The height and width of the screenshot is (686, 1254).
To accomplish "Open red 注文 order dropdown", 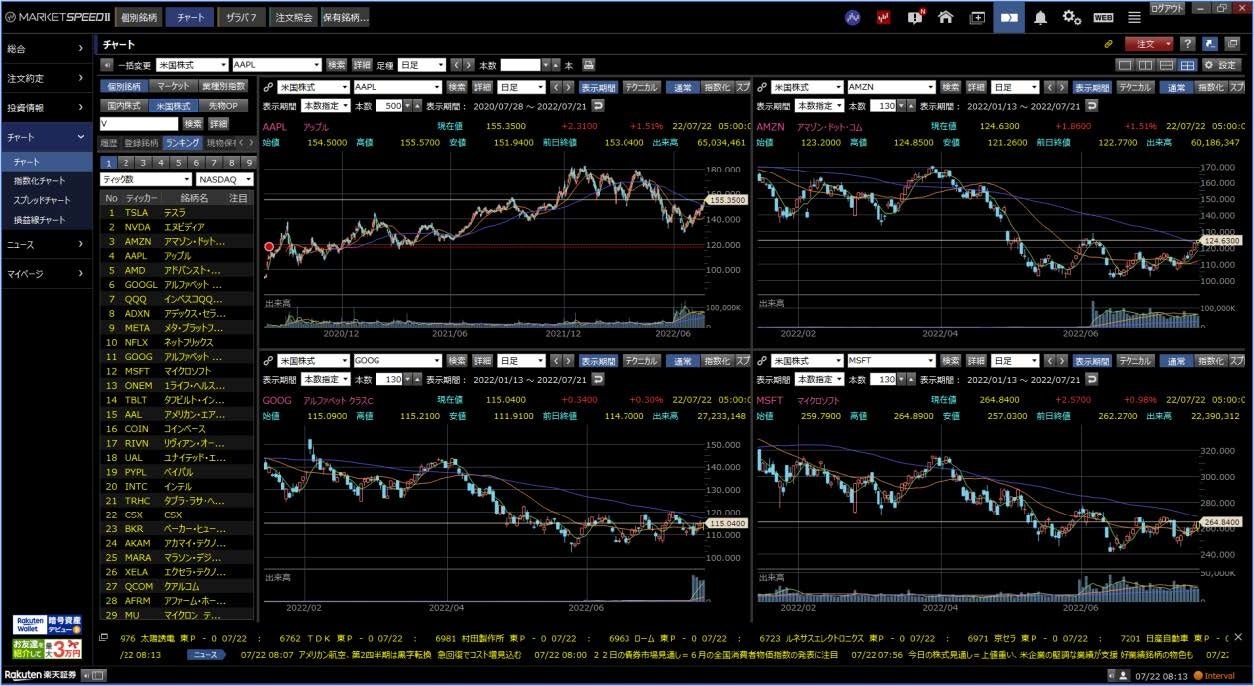I will (x=1149, y=44).
